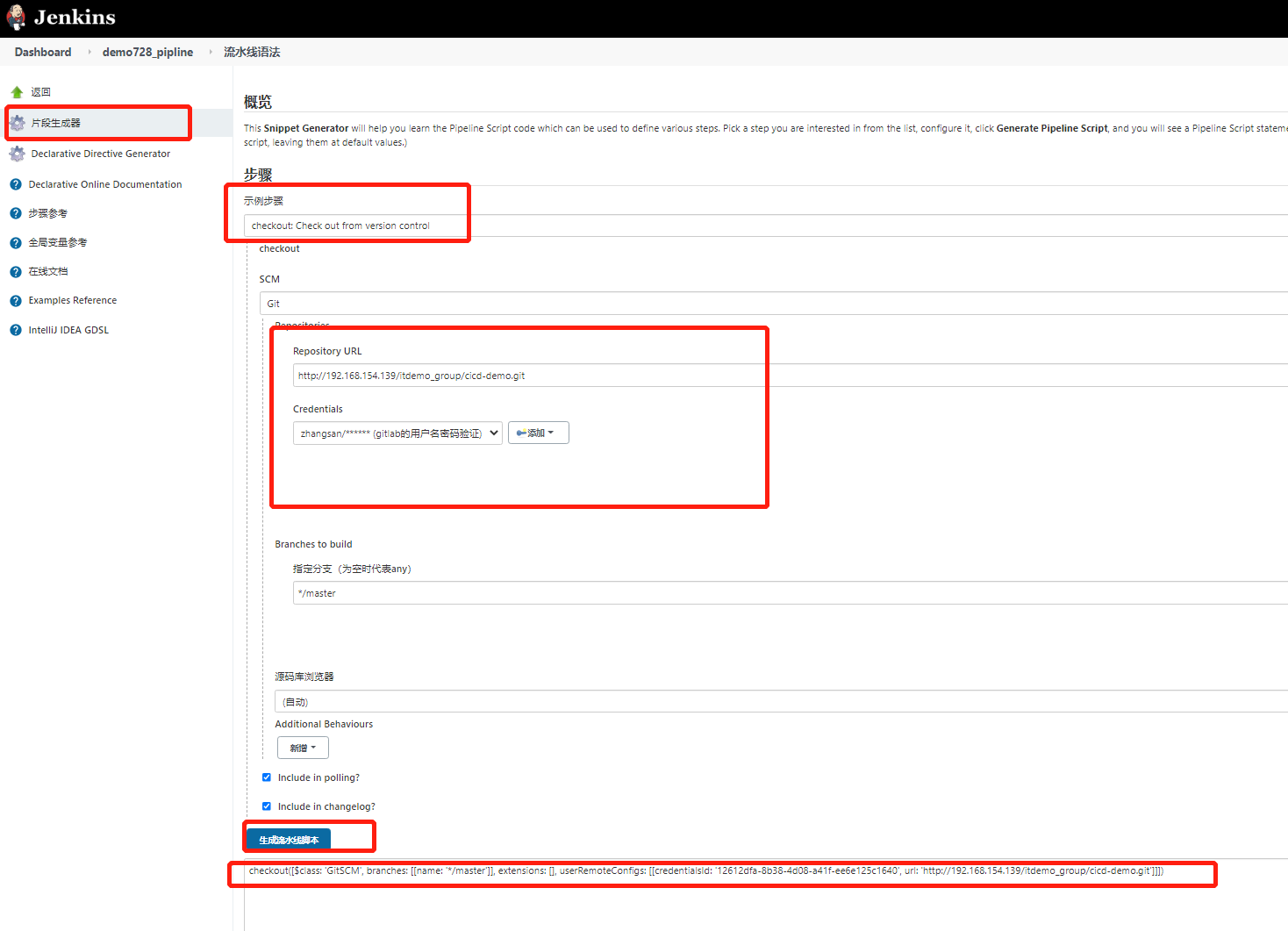
Task: Open the 新增 Additional Behaviours dropdown
Action: (x=303, y=748)
